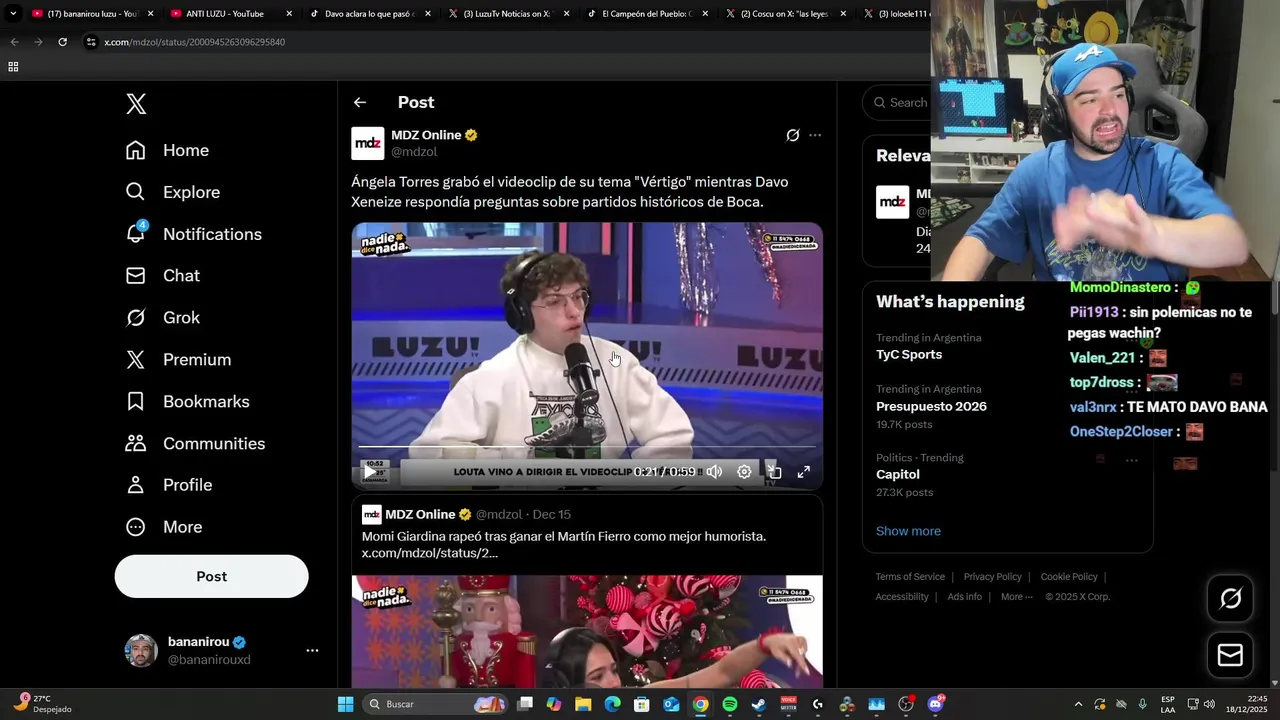Click the MDZ Online post avatar
This screenshot has height=720, width=1280.
pyautogui.click(x=368, y=143)
